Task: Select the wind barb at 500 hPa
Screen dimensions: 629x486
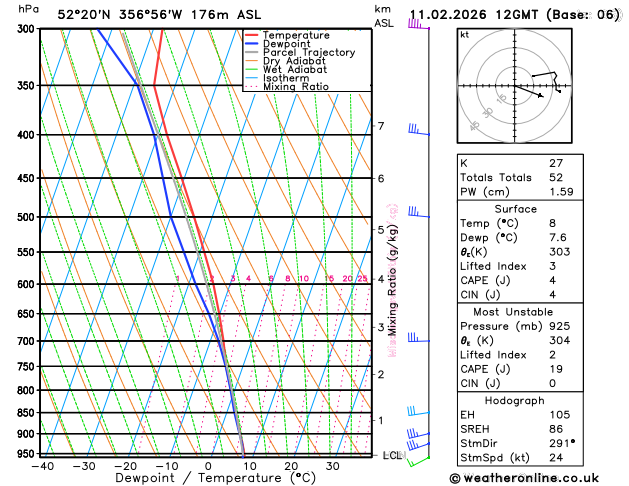Action: click(x=416, y=213)
